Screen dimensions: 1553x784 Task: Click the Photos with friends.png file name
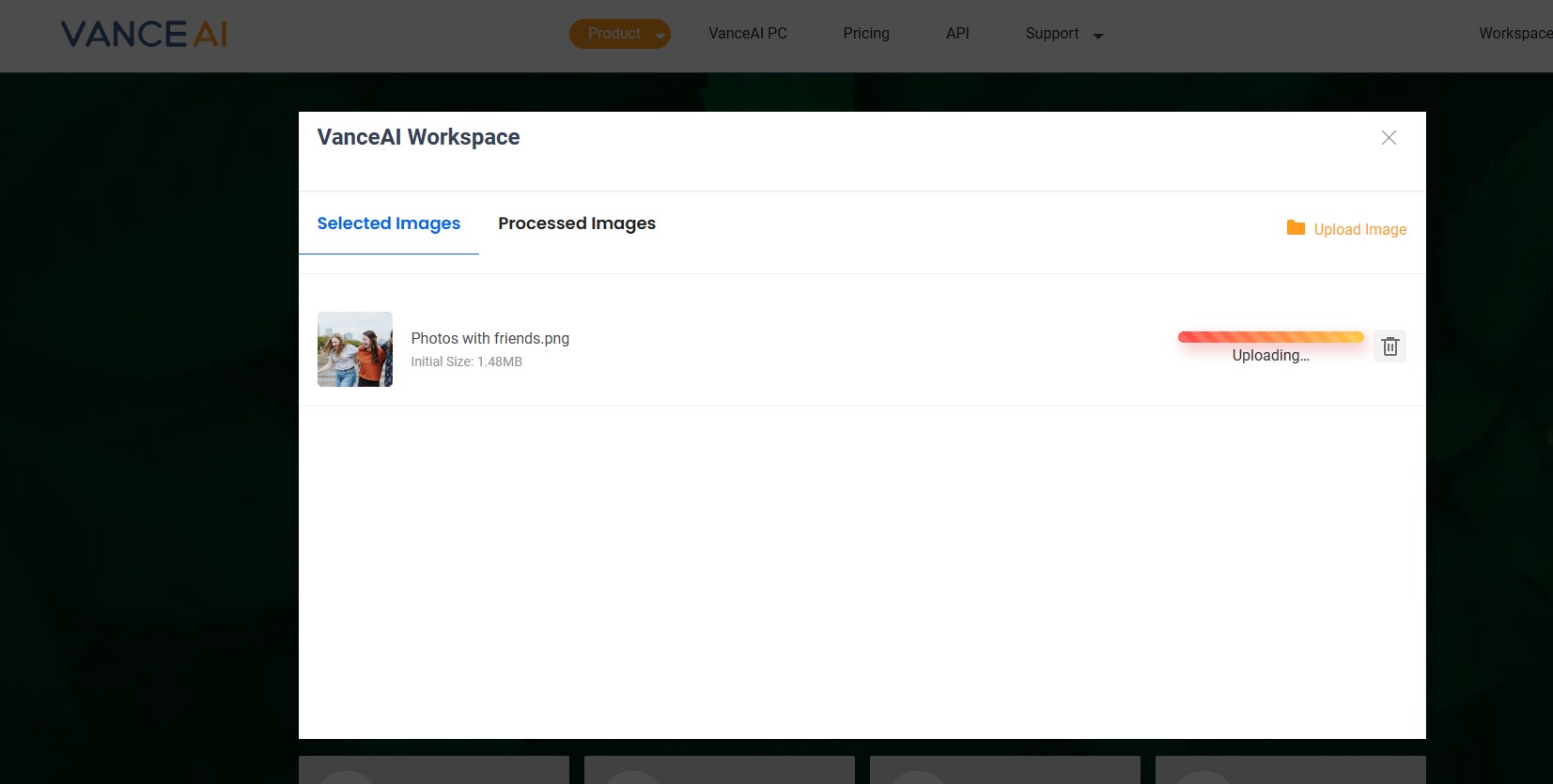[x=490, y=338]
